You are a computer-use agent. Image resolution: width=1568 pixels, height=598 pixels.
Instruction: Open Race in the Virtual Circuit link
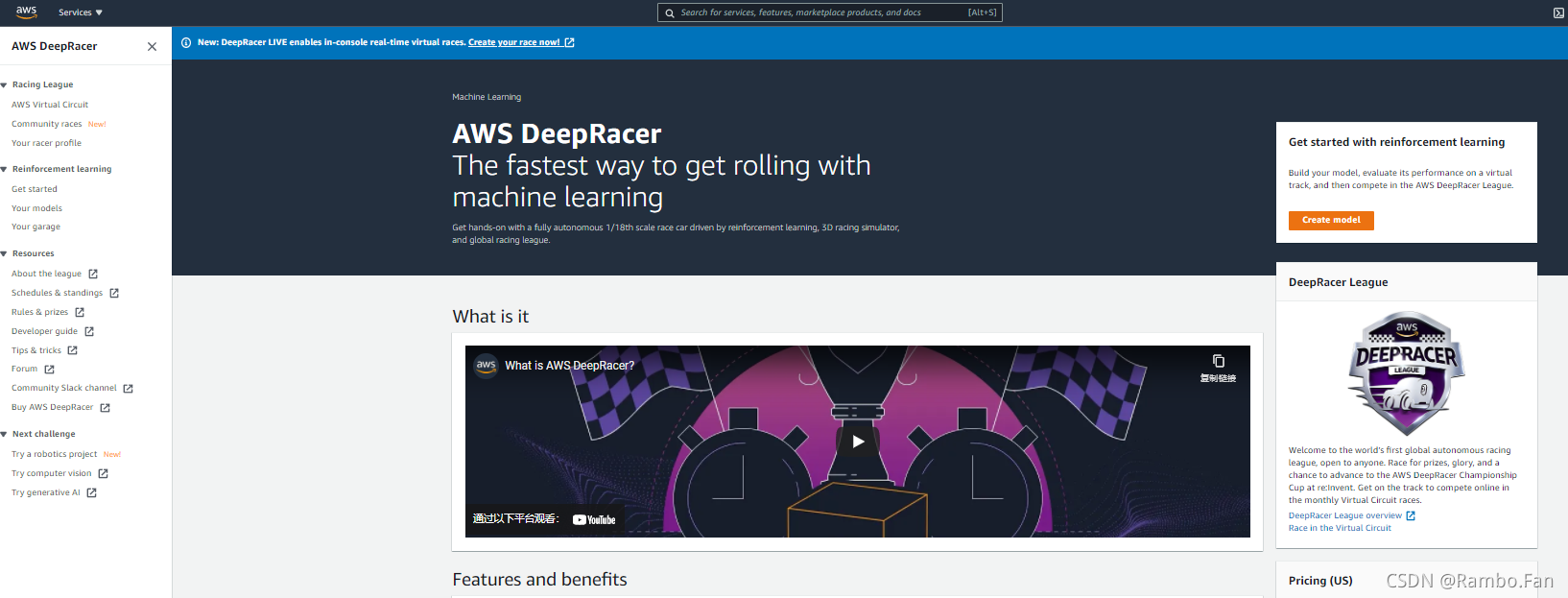pos(1340,528)
